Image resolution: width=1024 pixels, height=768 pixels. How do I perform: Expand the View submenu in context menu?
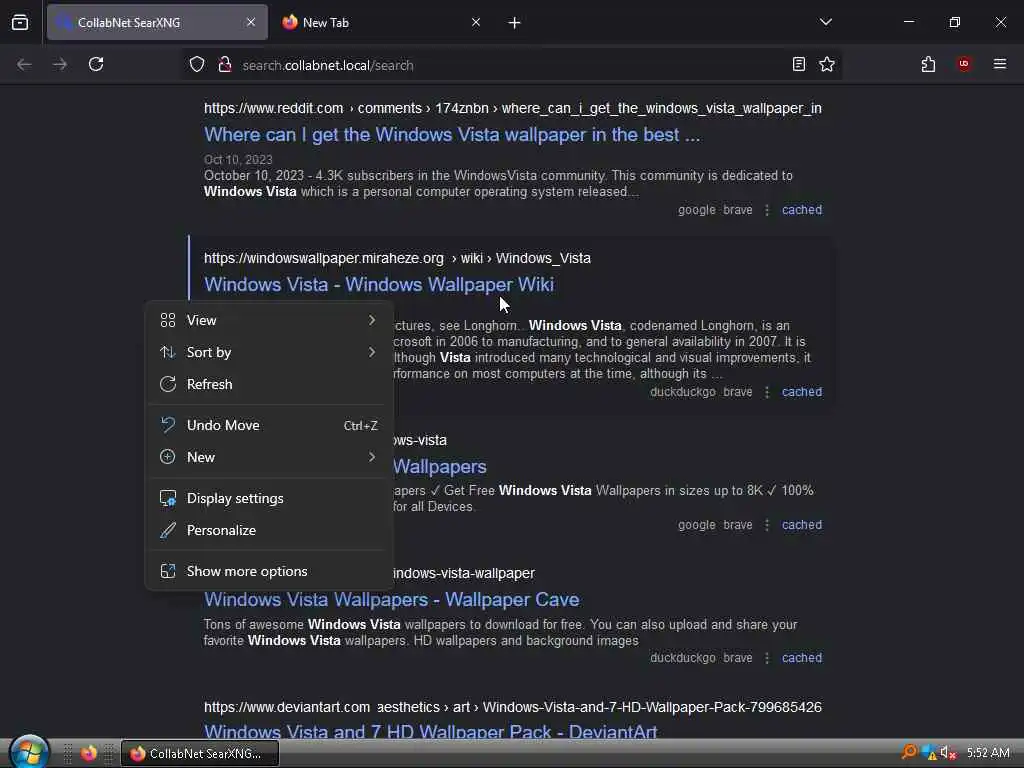[268, 320]
